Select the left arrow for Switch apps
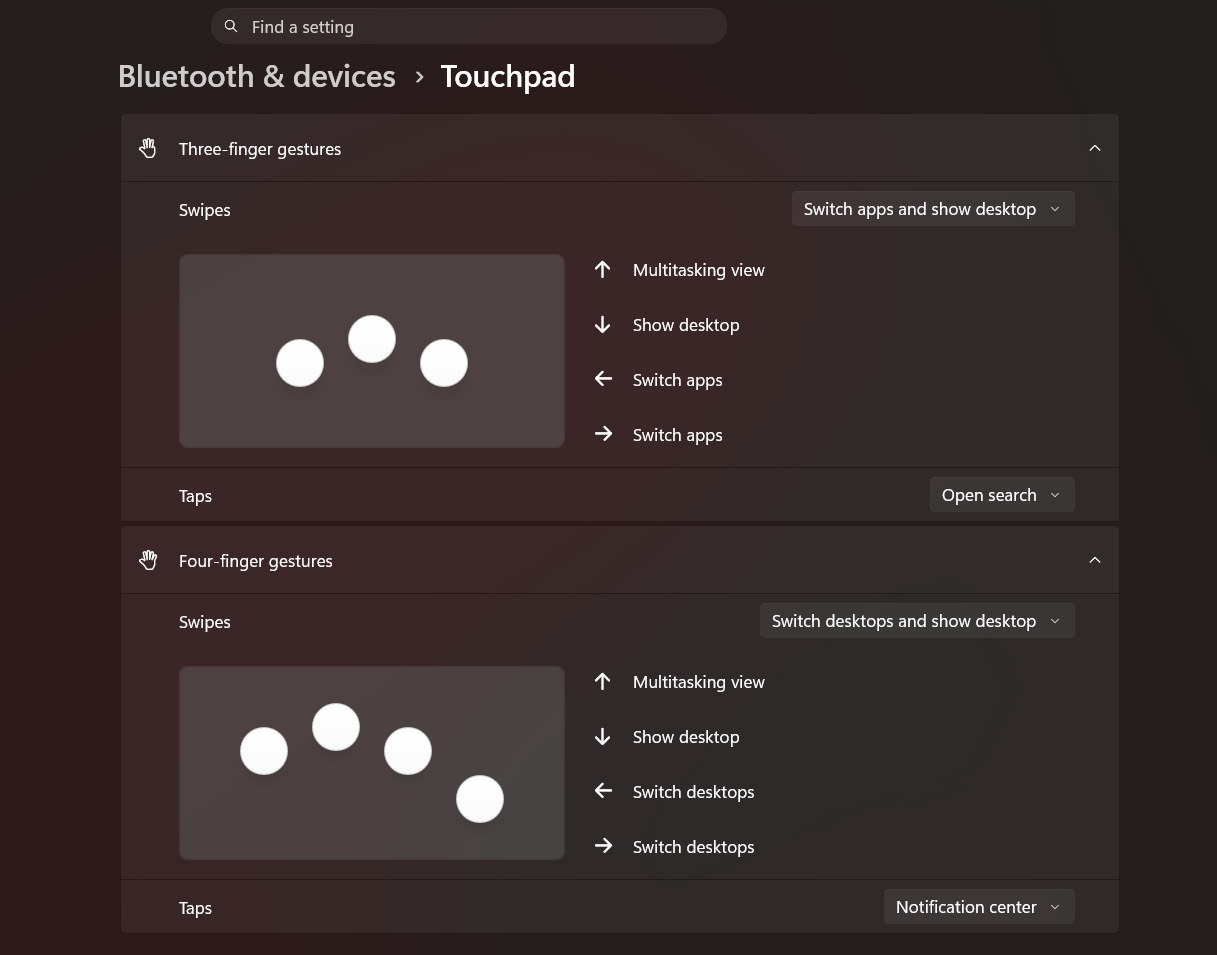The height and width of the screenshot is (955, 1217). coord(603,379)
